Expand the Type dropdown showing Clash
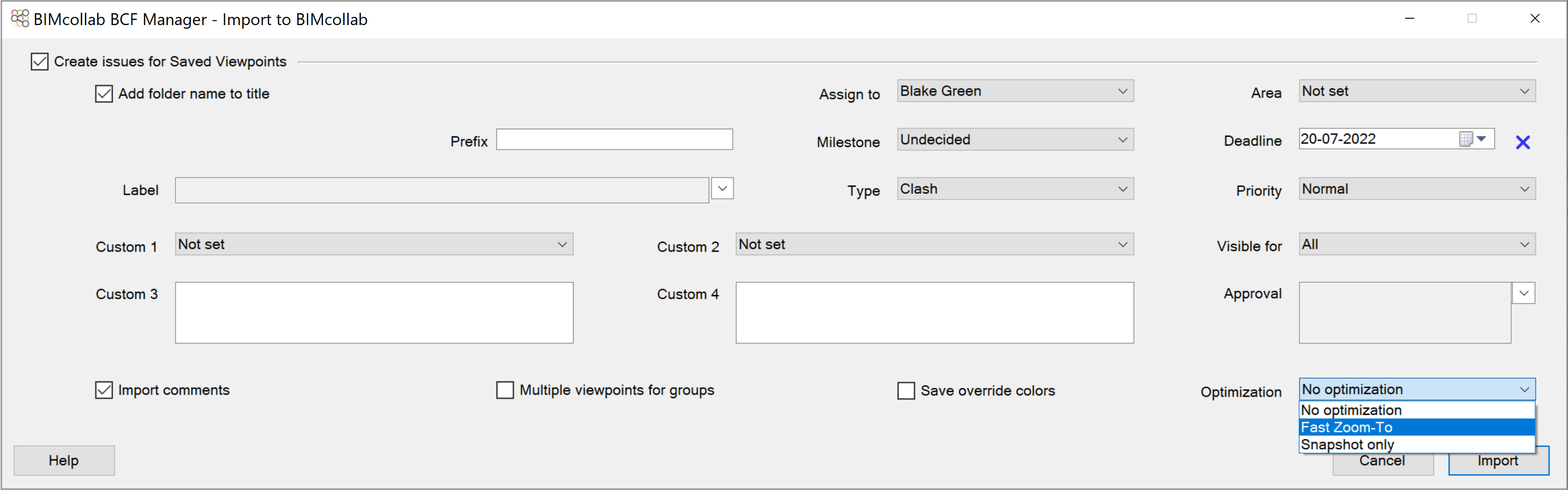Viewport: 1568px width, 490px height. [x=1015, y=189]
